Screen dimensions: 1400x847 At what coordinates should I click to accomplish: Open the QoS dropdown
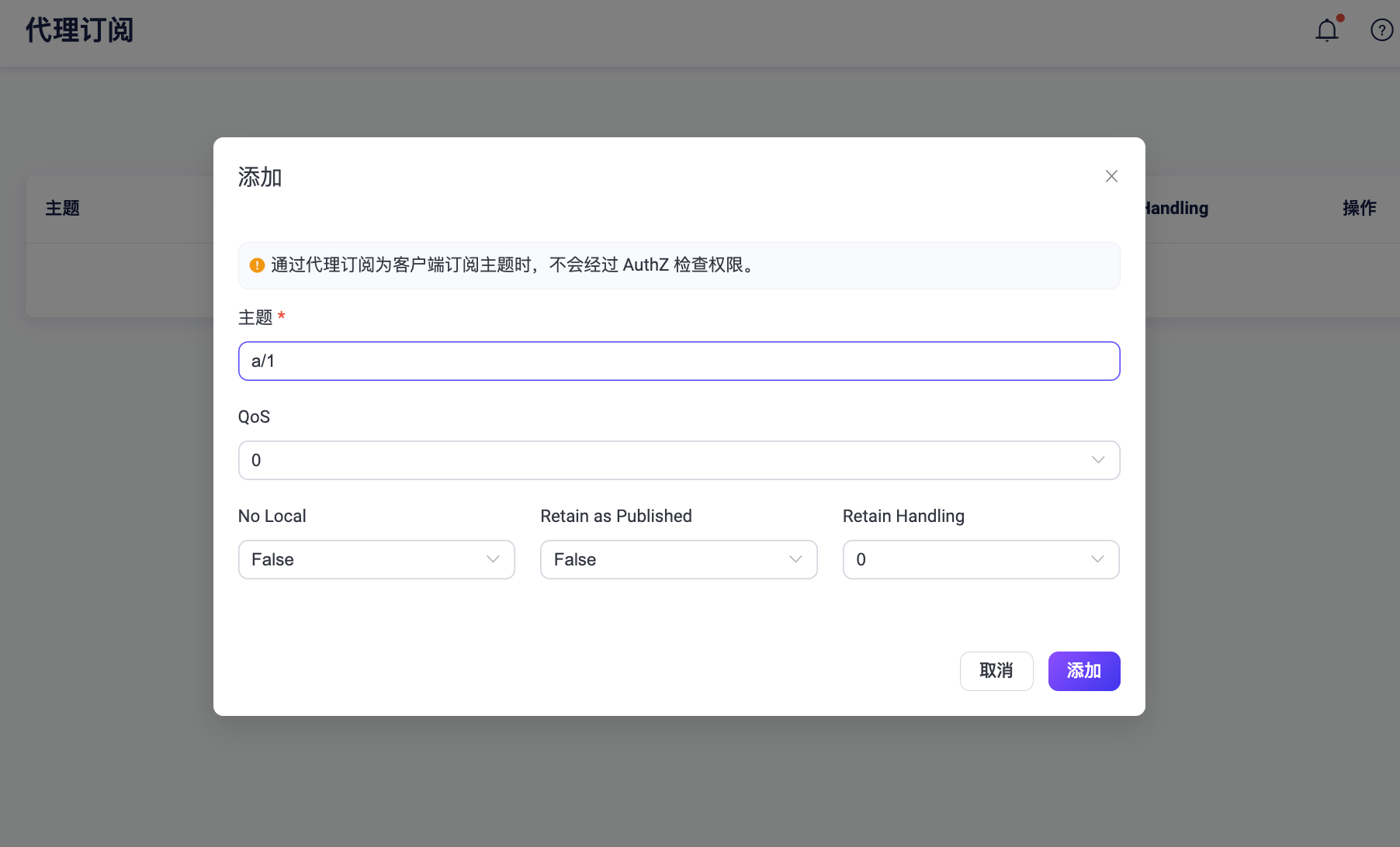click(678, 460)
